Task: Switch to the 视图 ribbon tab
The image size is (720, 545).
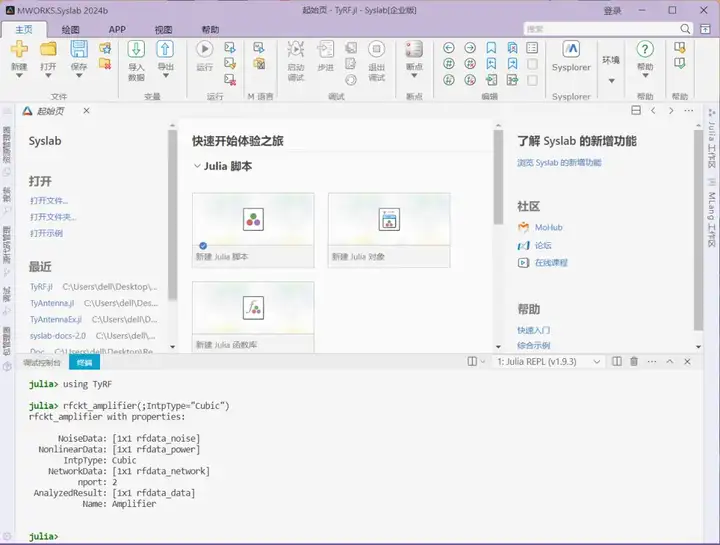Action: tap(163, 30)
